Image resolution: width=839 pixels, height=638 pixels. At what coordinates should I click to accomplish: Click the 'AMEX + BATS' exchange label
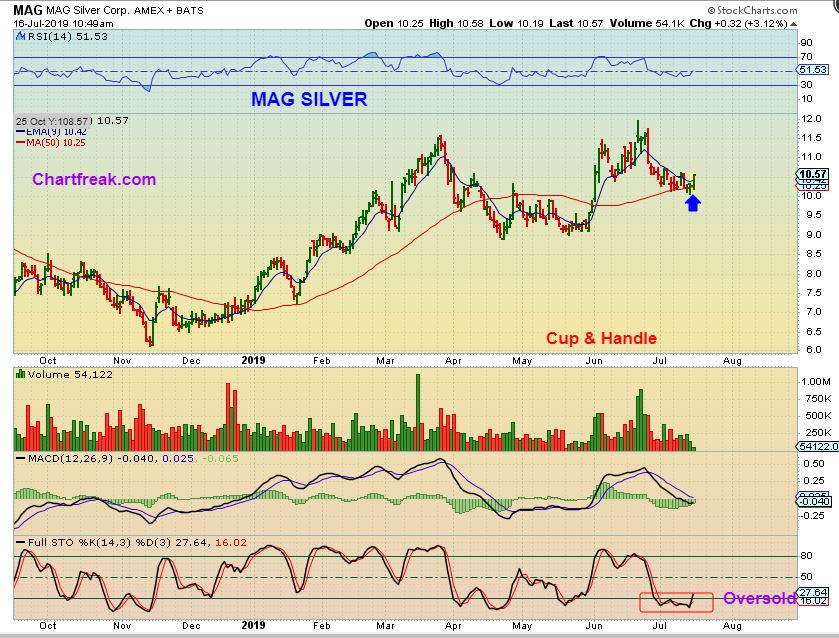coord(169,10)
